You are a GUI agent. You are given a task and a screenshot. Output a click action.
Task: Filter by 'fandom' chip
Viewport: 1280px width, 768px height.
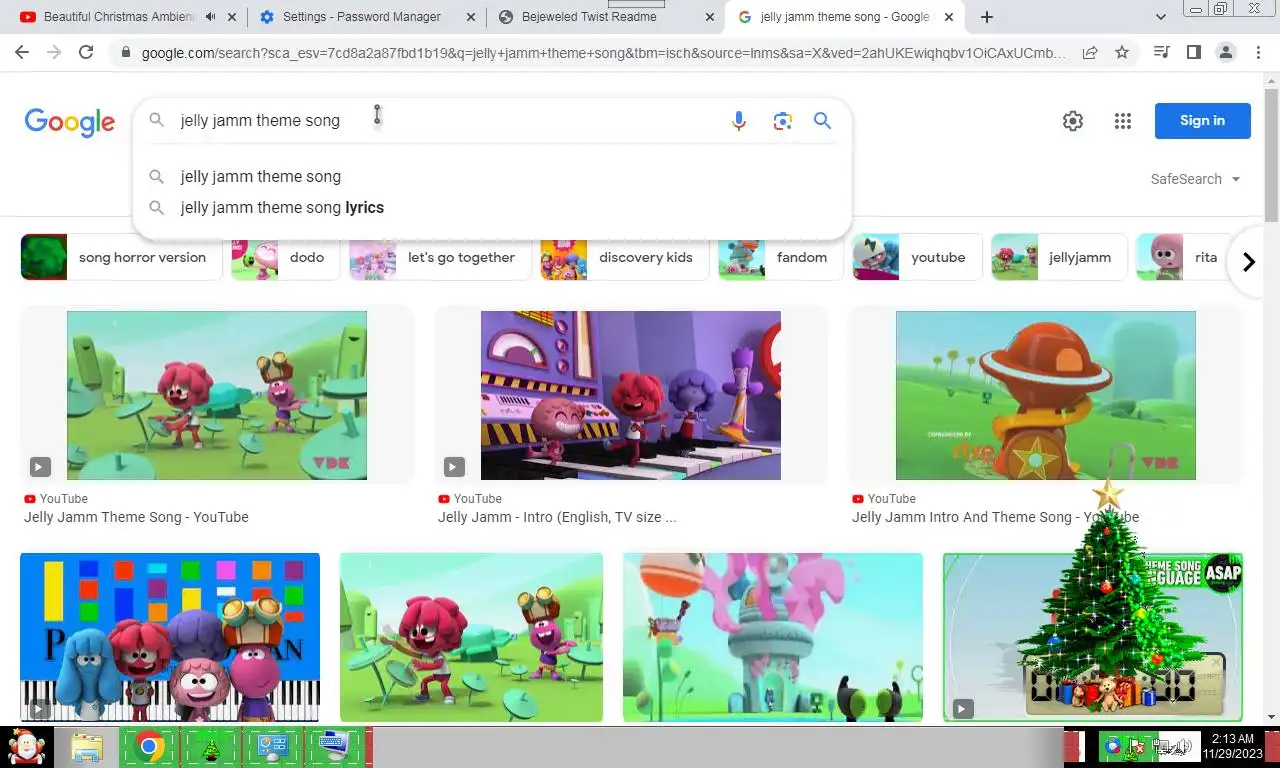(779, 257)
